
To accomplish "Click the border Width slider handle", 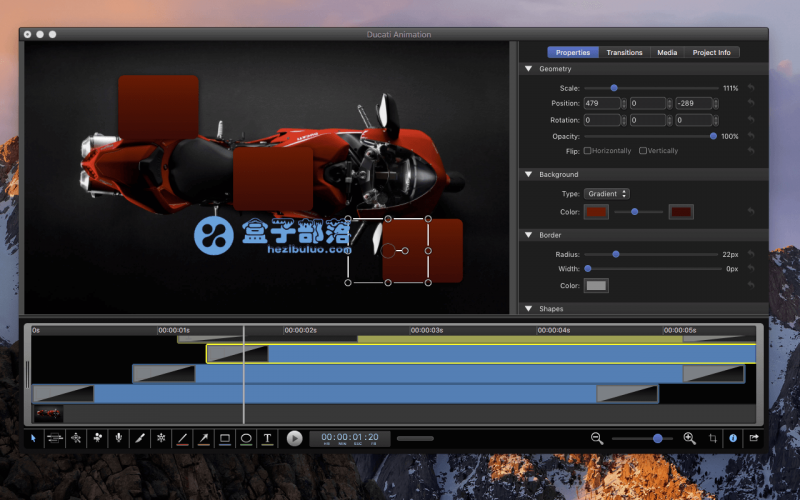I will 588,268.
